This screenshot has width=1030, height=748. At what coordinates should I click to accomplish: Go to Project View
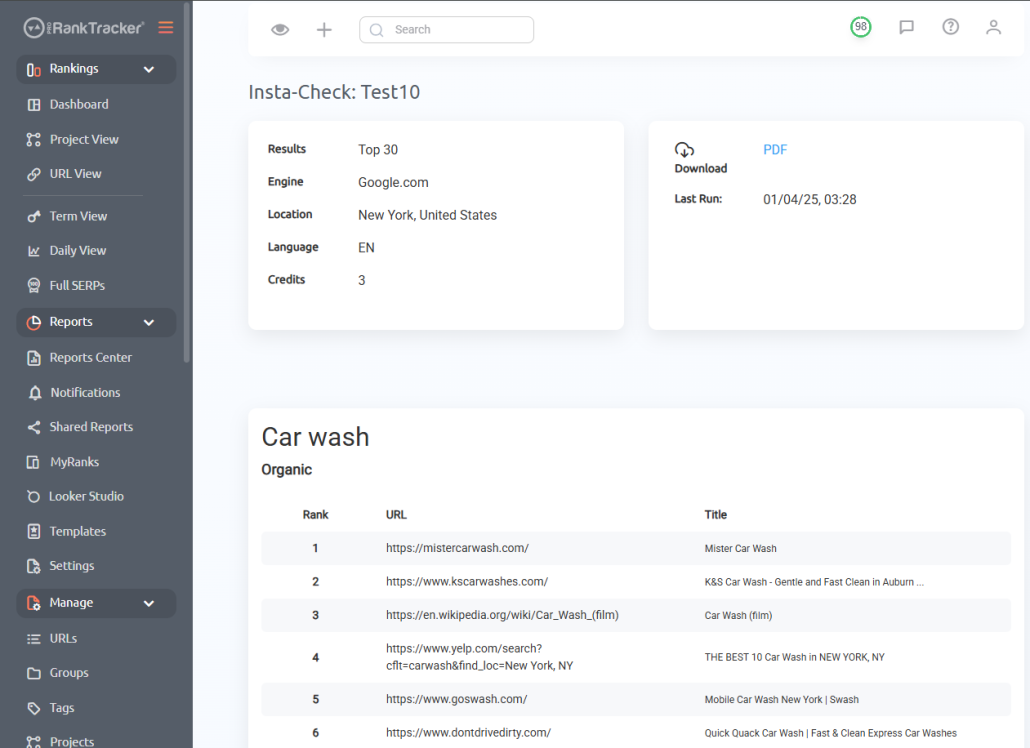coord(84,139)
